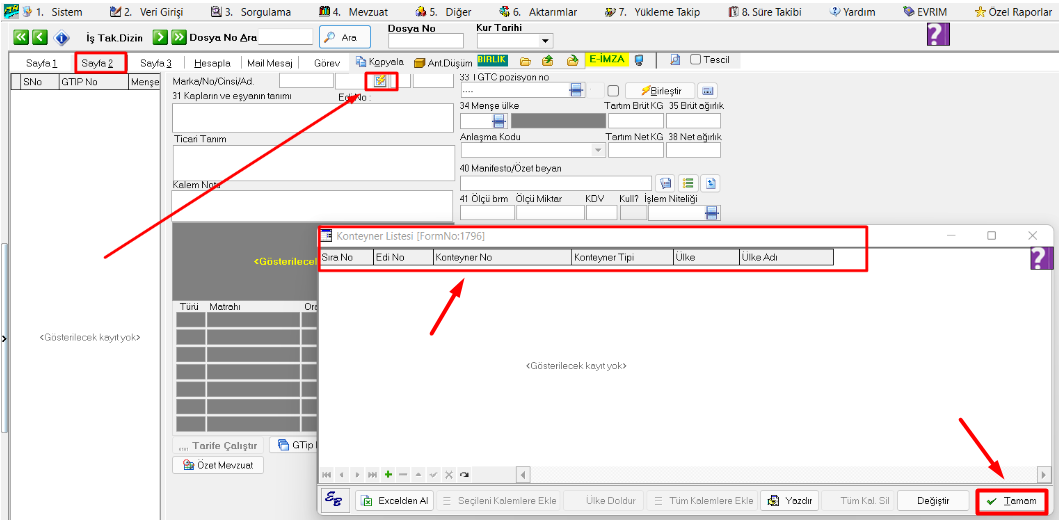
Task: Open the blue info diamond icon
Action: click(62, 37)
